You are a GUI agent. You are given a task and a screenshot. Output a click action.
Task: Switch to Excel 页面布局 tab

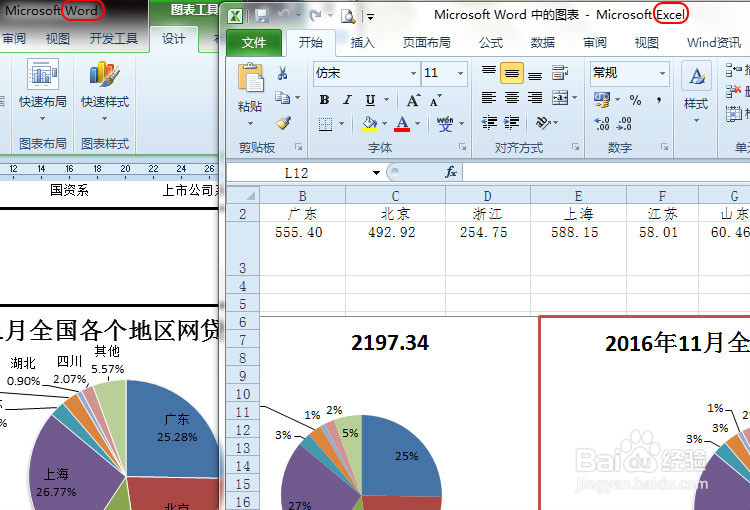[x=426, y=43]
